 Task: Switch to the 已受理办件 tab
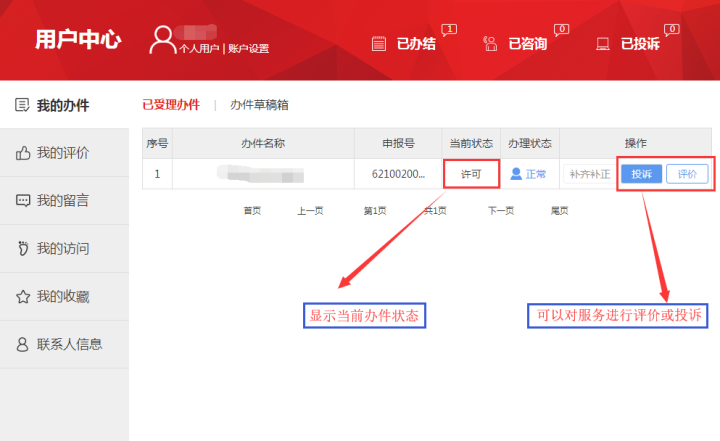pyautogui.click(x=171, y=105)
